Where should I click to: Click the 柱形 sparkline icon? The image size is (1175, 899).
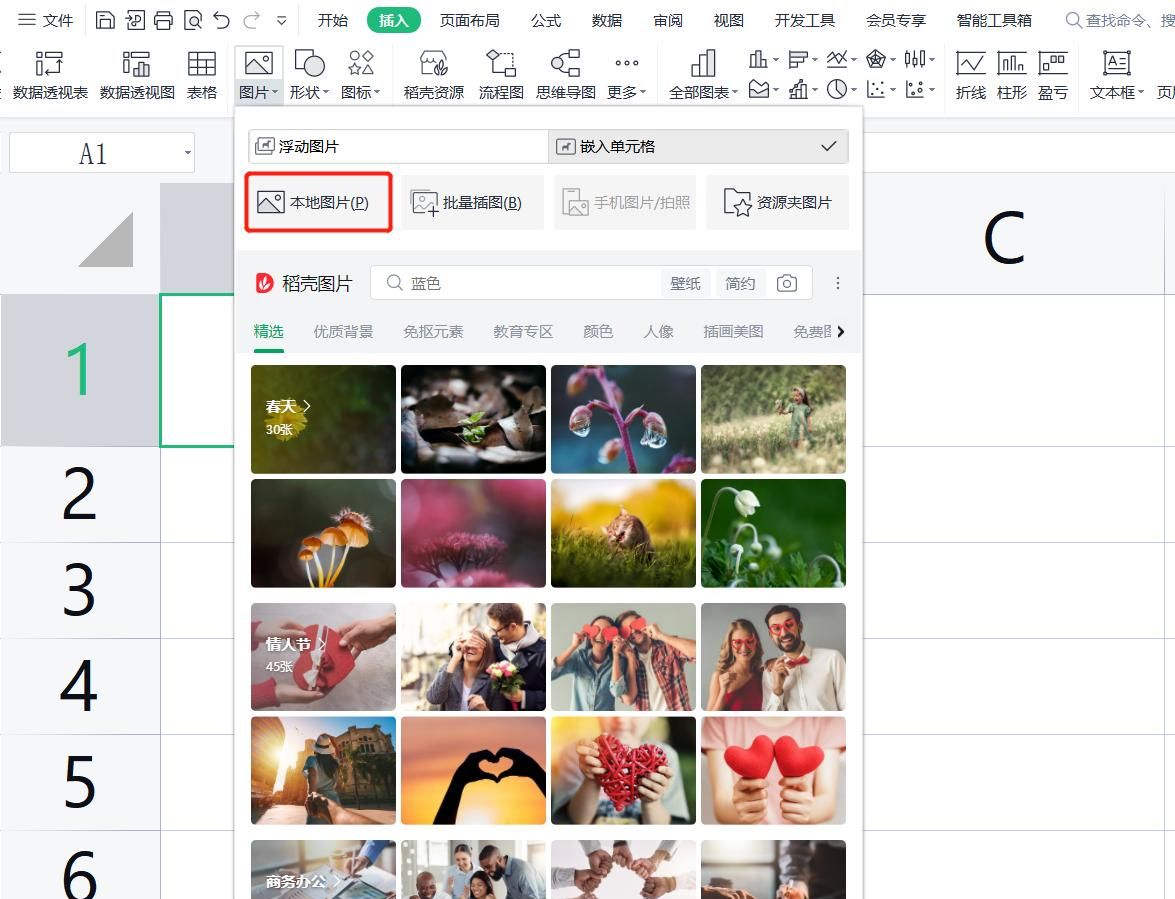(1012, 75)
